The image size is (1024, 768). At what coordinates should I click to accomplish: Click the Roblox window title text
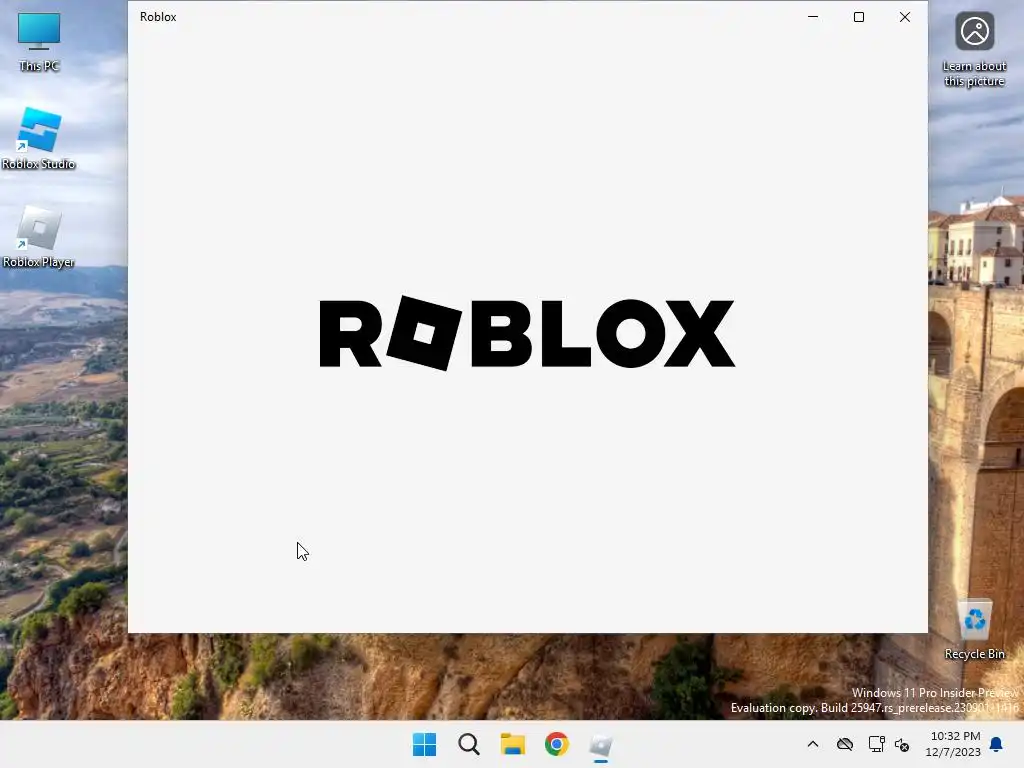click(x=158, y=17)
